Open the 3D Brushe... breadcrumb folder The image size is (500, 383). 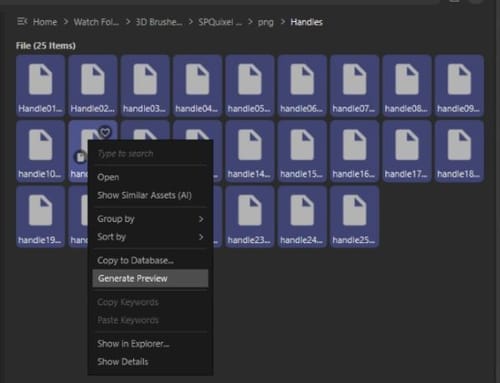tap(159, 22)
